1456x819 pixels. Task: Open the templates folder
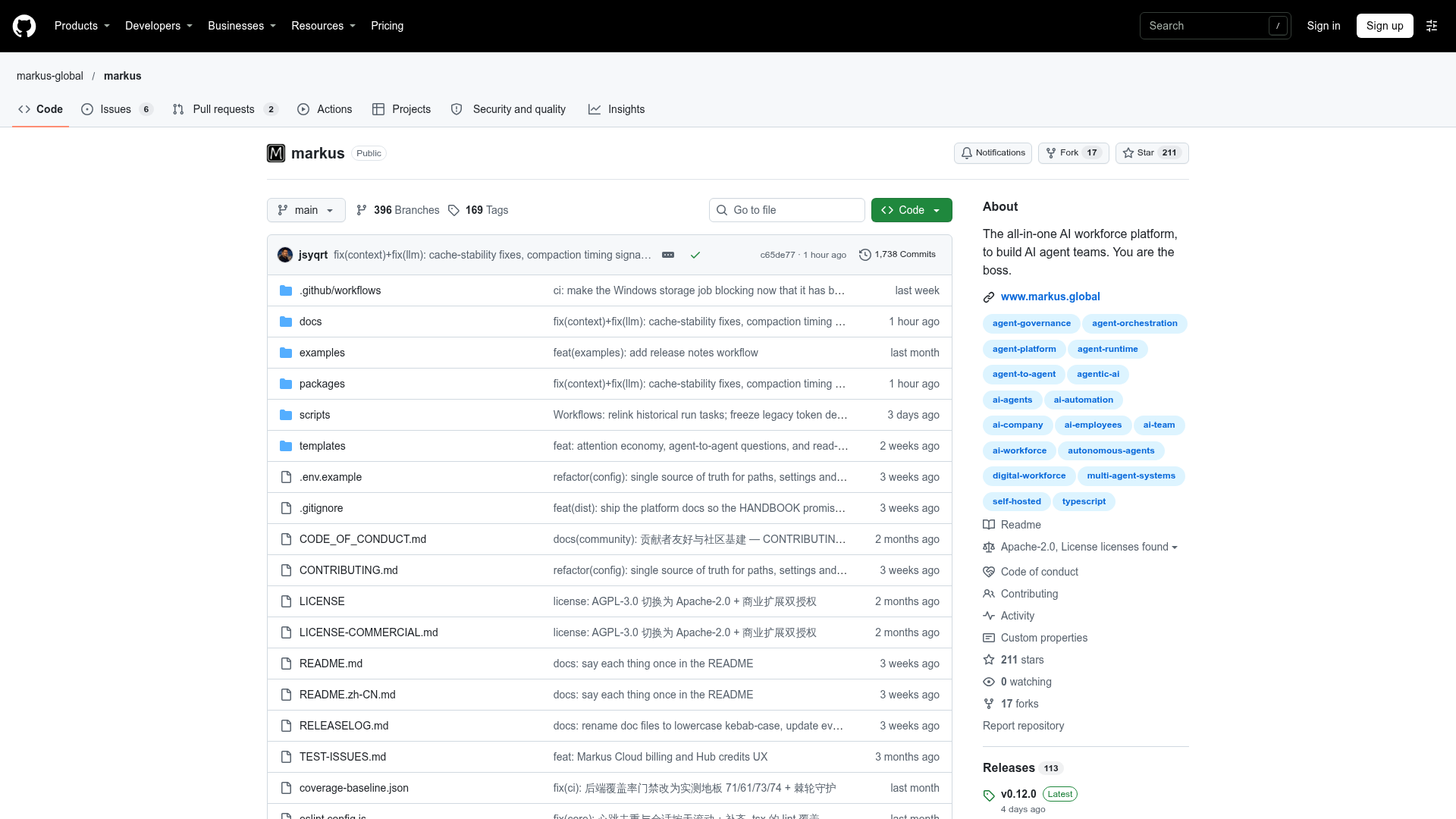pos(322,446)
